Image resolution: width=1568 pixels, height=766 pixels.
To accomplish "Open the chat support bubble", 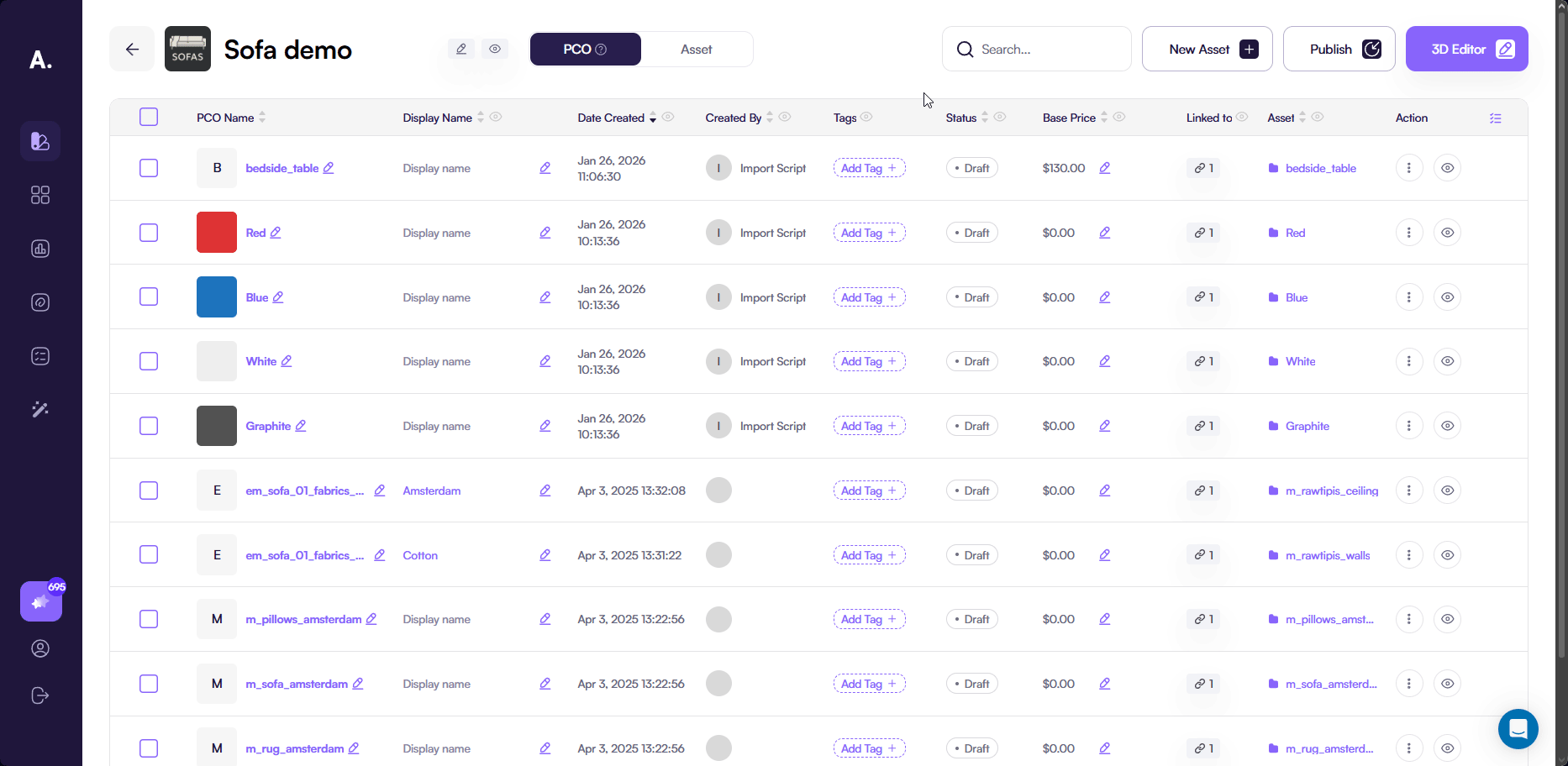I will (x=1518, y=729).
